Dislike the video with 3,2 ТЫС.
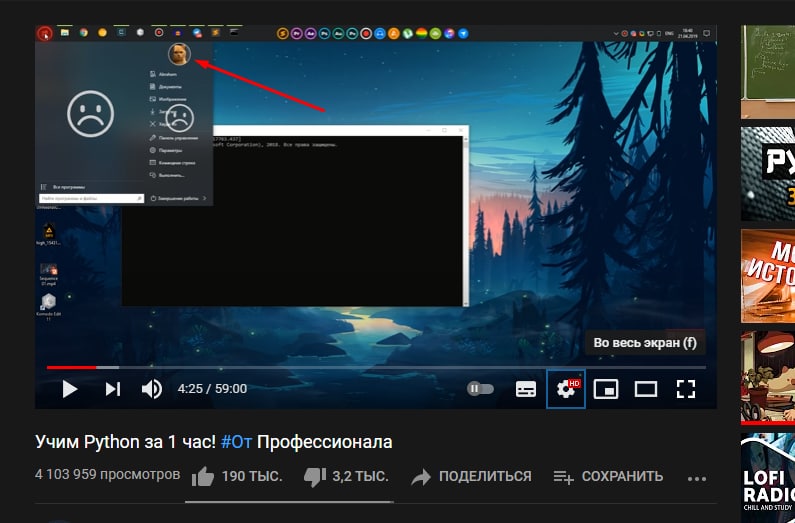The width and height of the screenshot is (795, 523). 346,477
